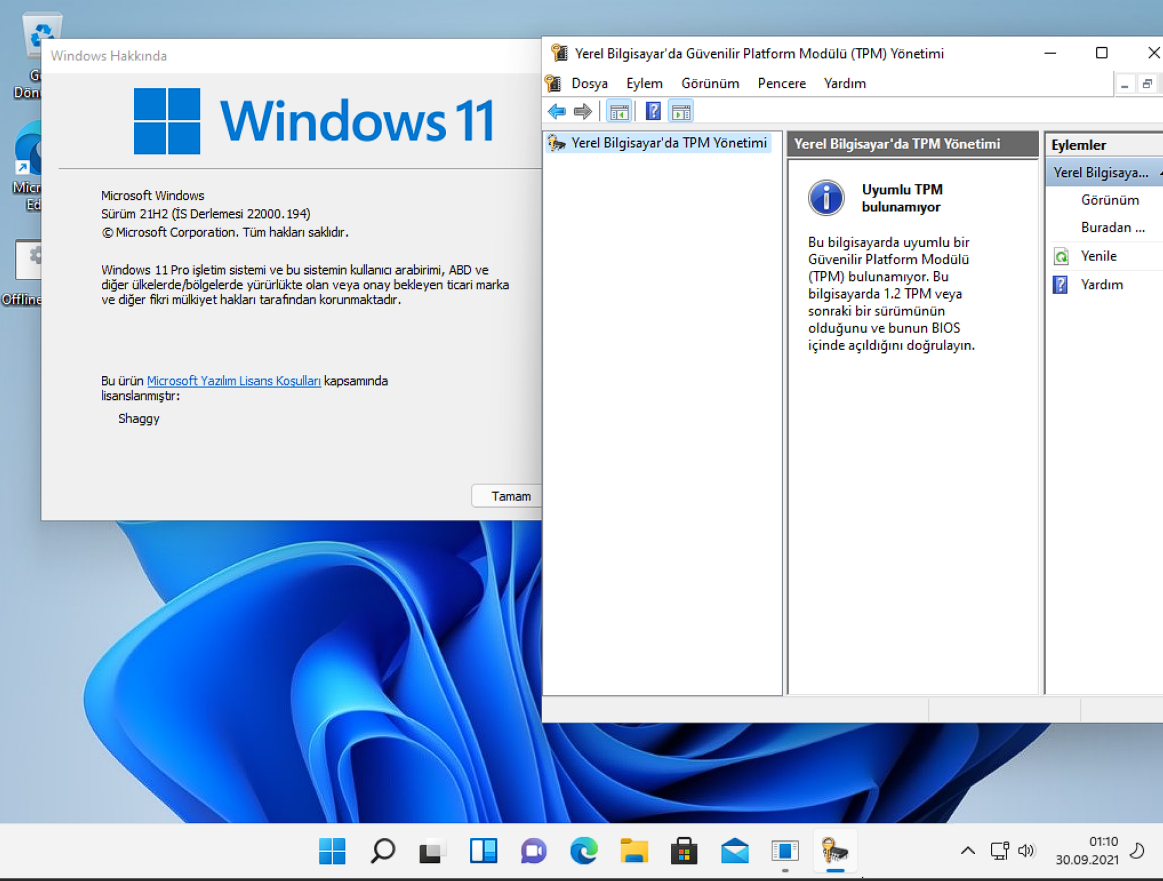Open the Windows Start button
The width and height of the screenshot is (1163, 881).
332,851
